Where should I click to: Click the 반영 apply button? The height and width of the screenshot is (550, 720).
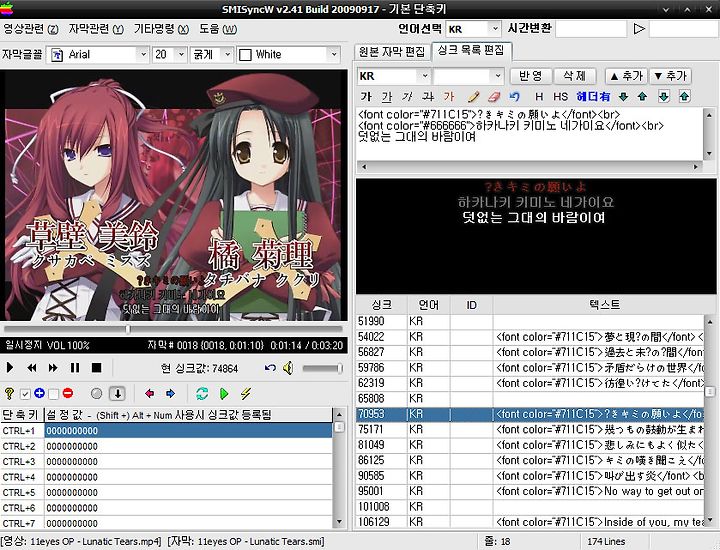point(530,76)
